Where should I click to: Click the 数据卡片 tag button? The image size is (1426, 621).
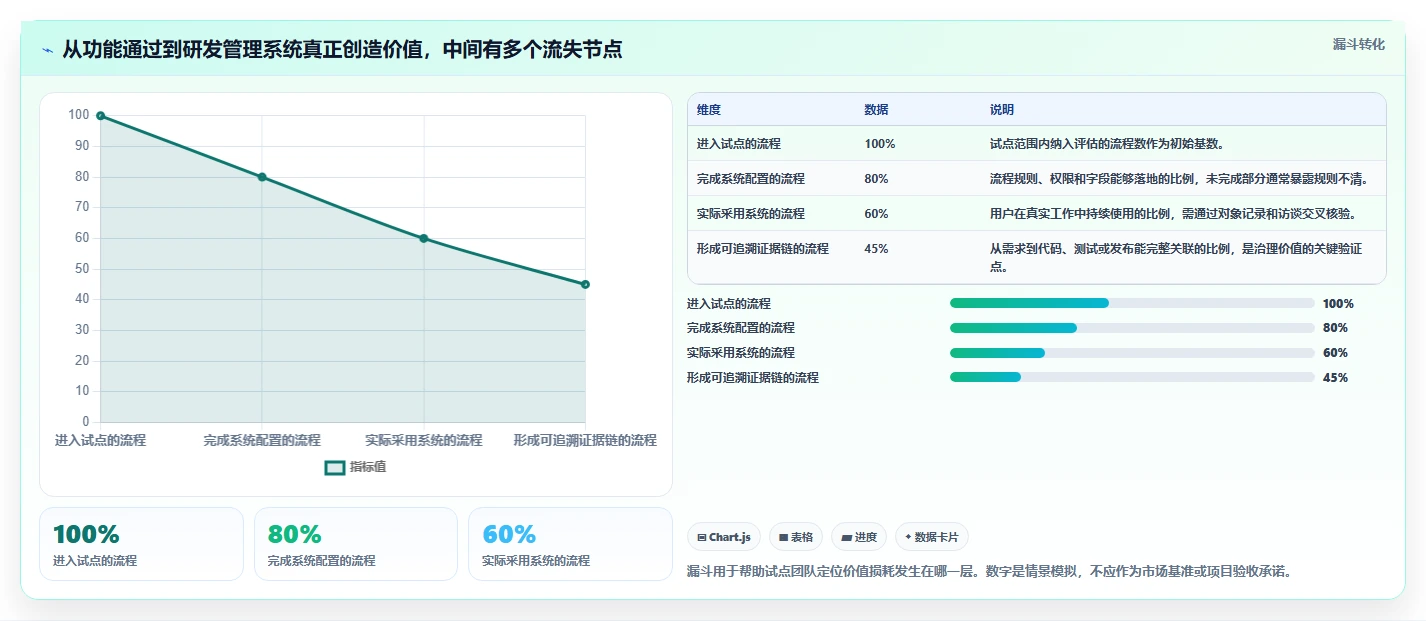pyautogui.click(x=932, y=537)
